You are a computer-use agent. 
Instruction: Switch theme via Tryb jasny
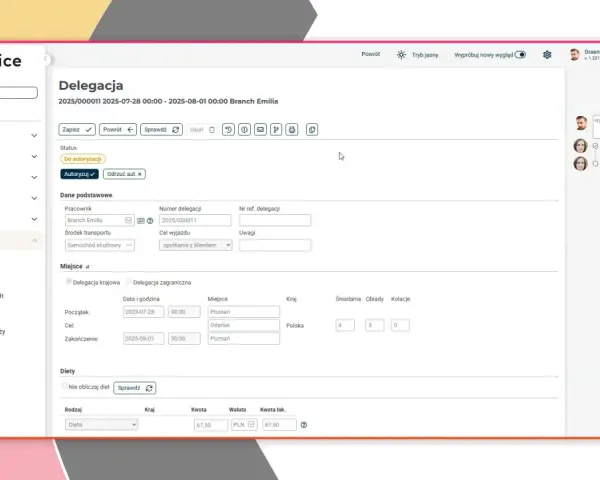[417, 55]
